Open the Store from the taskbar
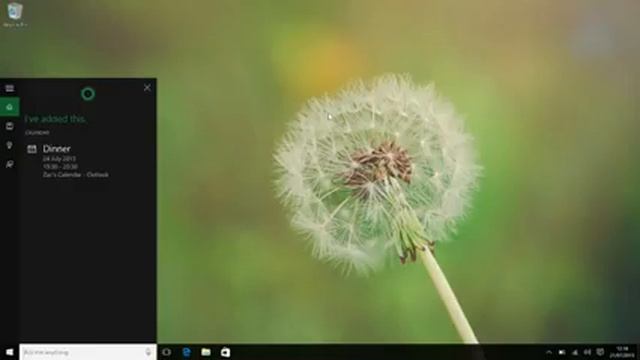 coord(225,352)
